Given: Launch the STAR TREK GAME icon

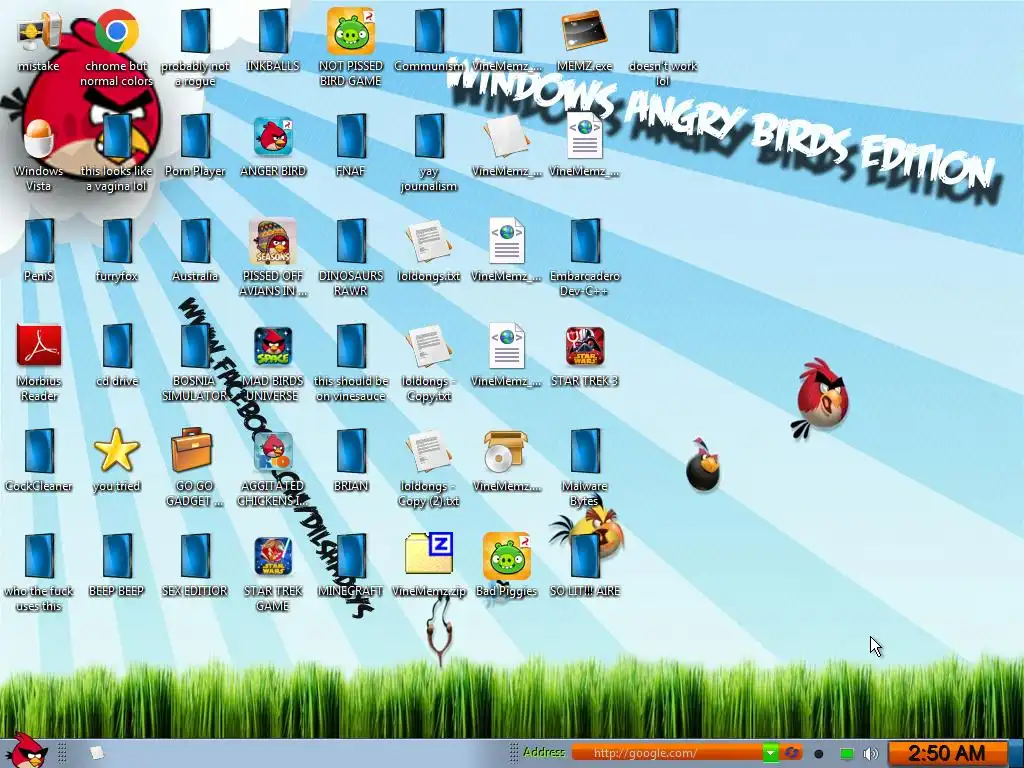Looking at the screenshot, I should 273,556.
